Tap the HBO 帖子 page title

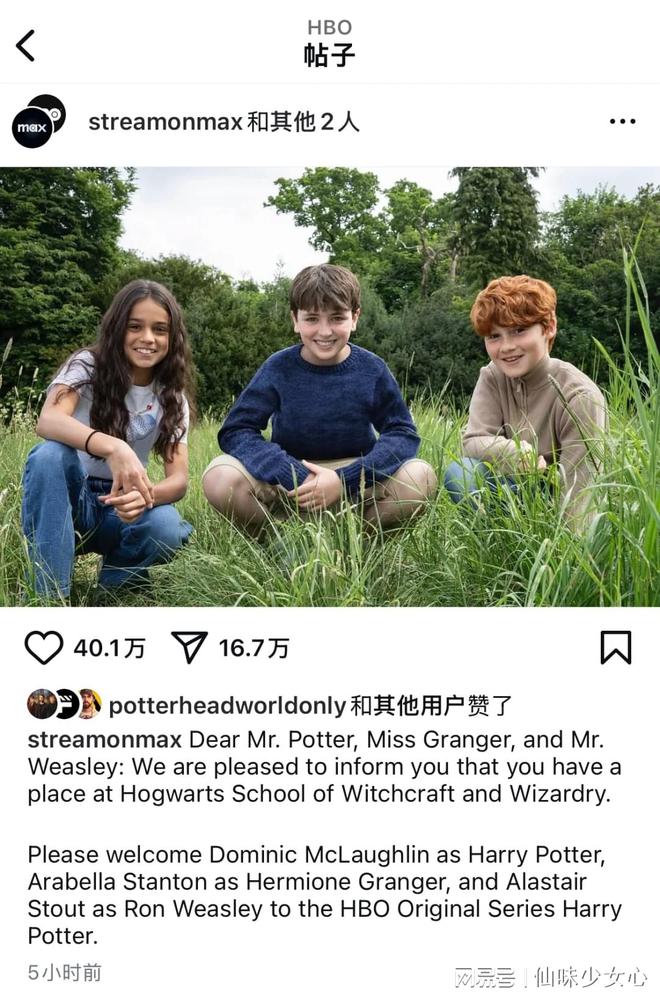[x=329, y=45]
